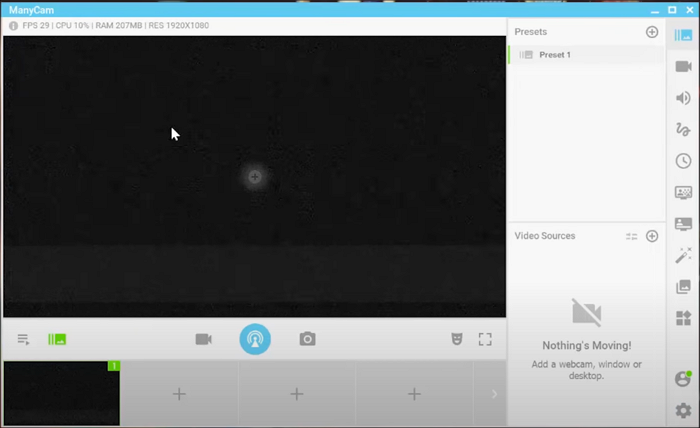
Task: Show next preset slots with right chevron
Action: point(494,394)
